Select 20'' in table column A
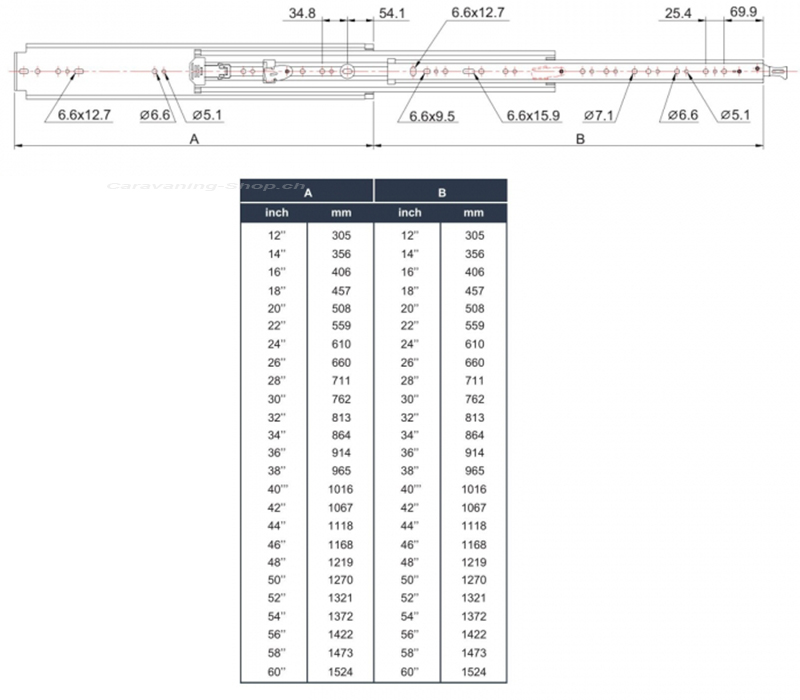800x700 pixels. (x=277, y=309)
